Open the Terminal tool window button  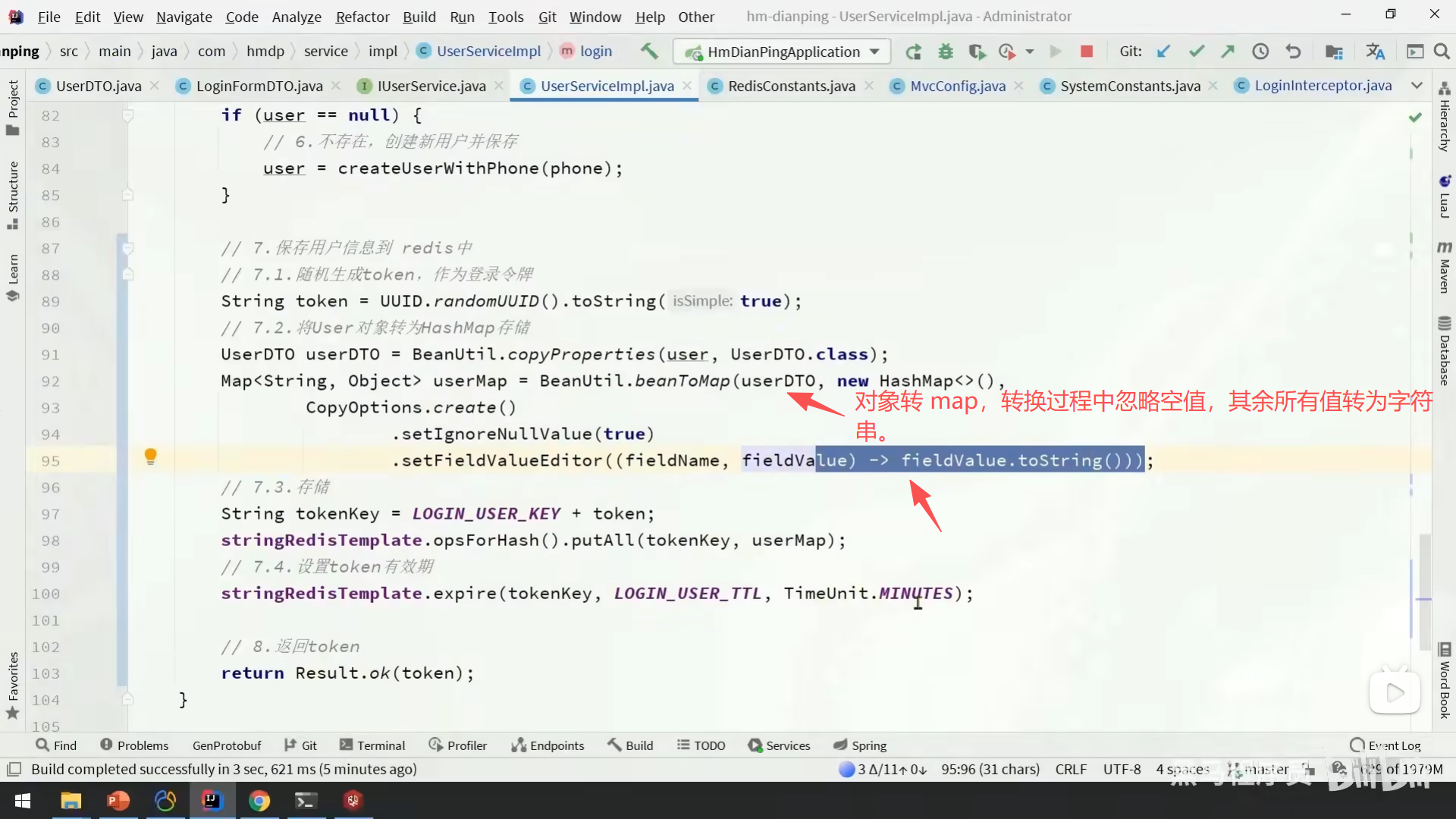coord(372,745)
